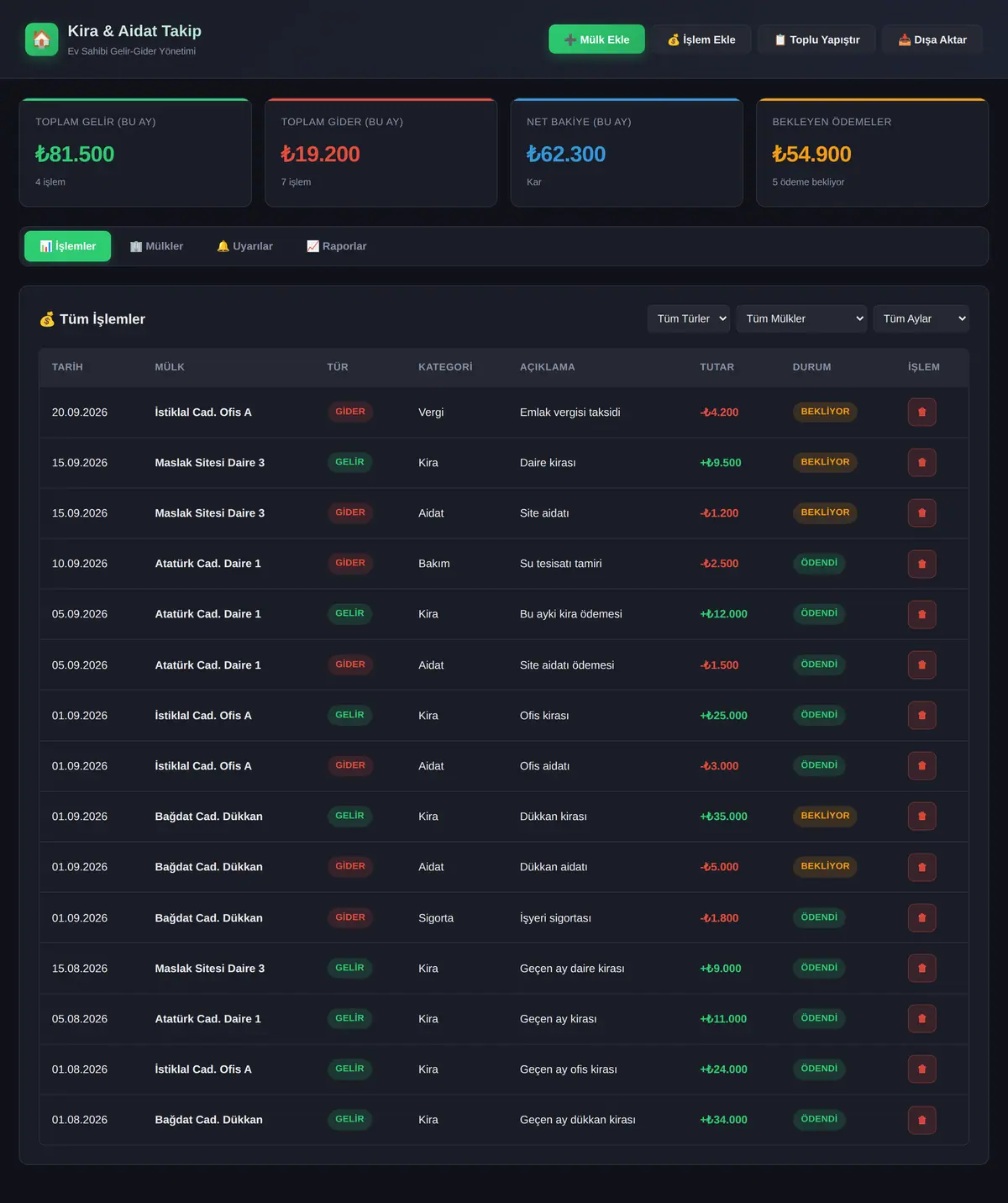The image size is (1008, 1203).
Task: Click the Mülk Ekle button
Action: 596,39
